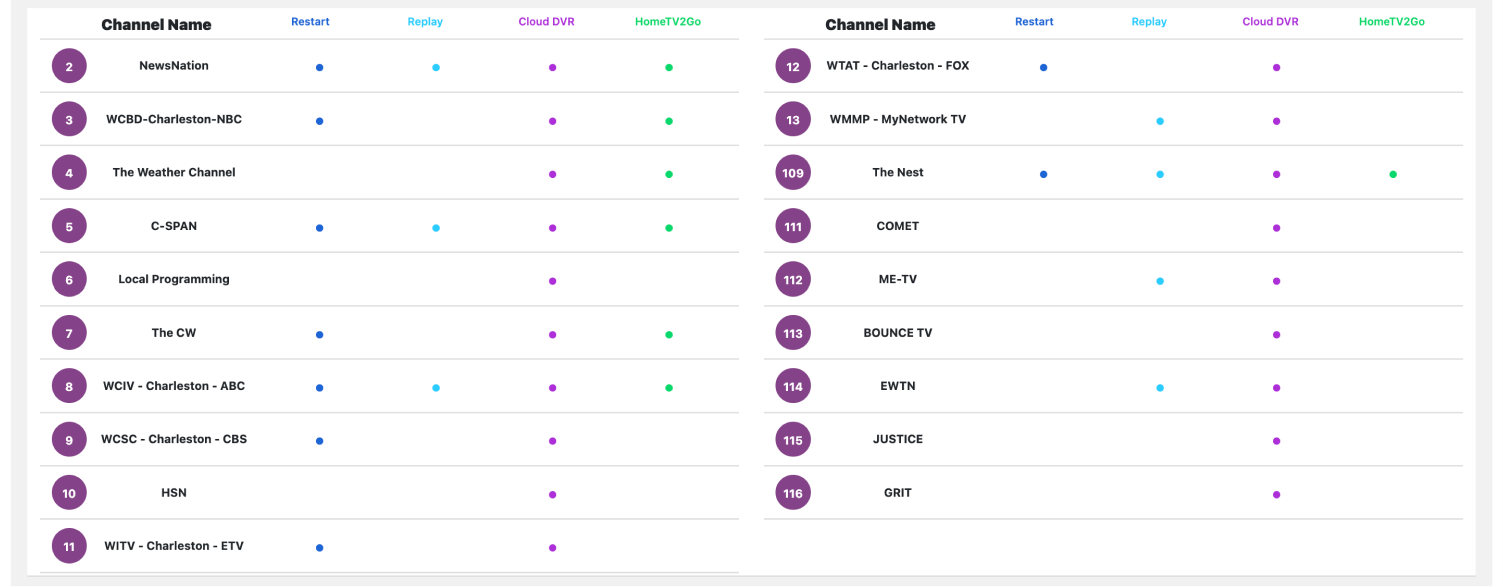This screenshot has height=587, width=1503.
Task: Select the Cloud DVR dot for HSN
Action: 552,494
